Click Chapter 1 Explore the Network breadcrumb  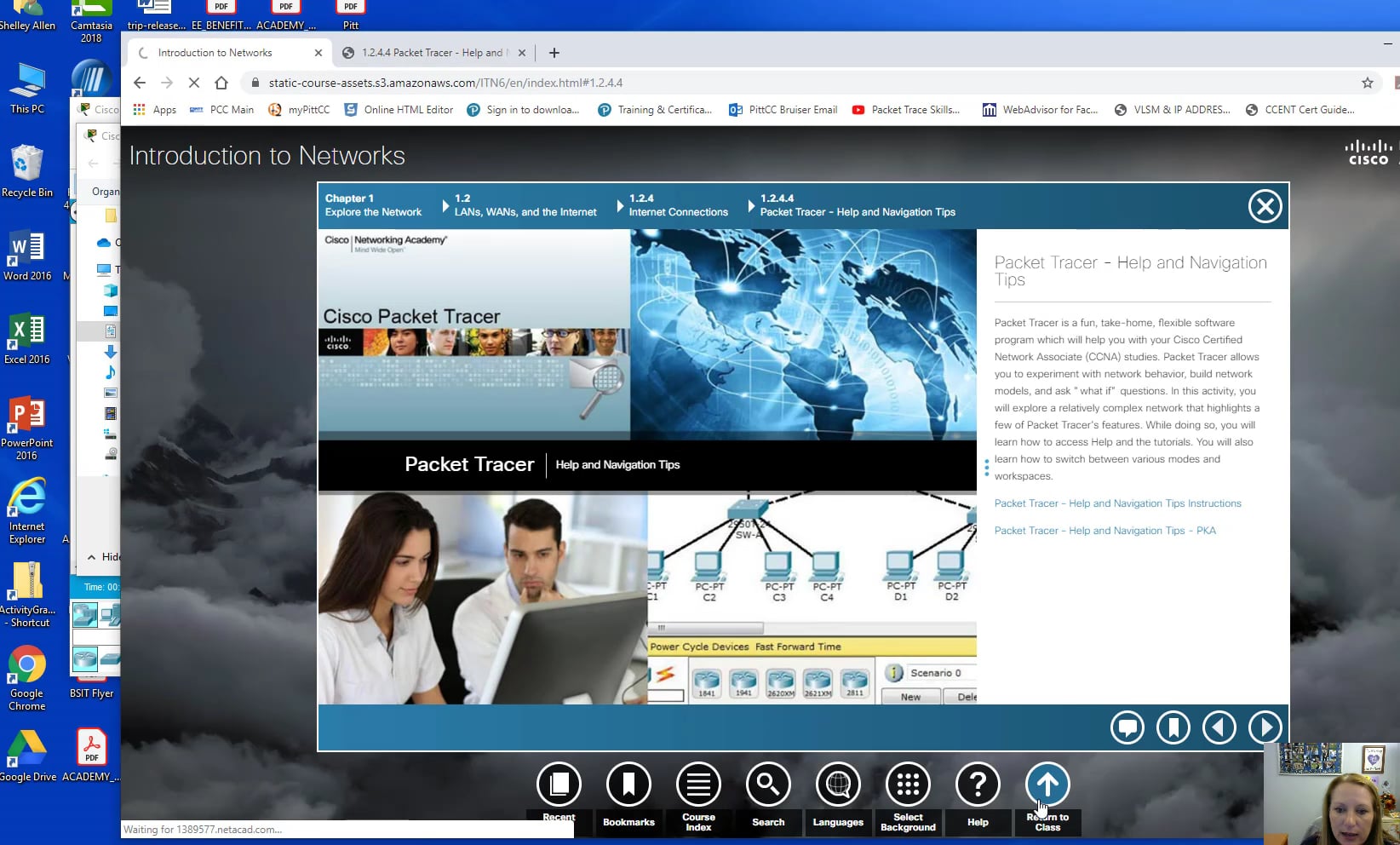(373, 205)
